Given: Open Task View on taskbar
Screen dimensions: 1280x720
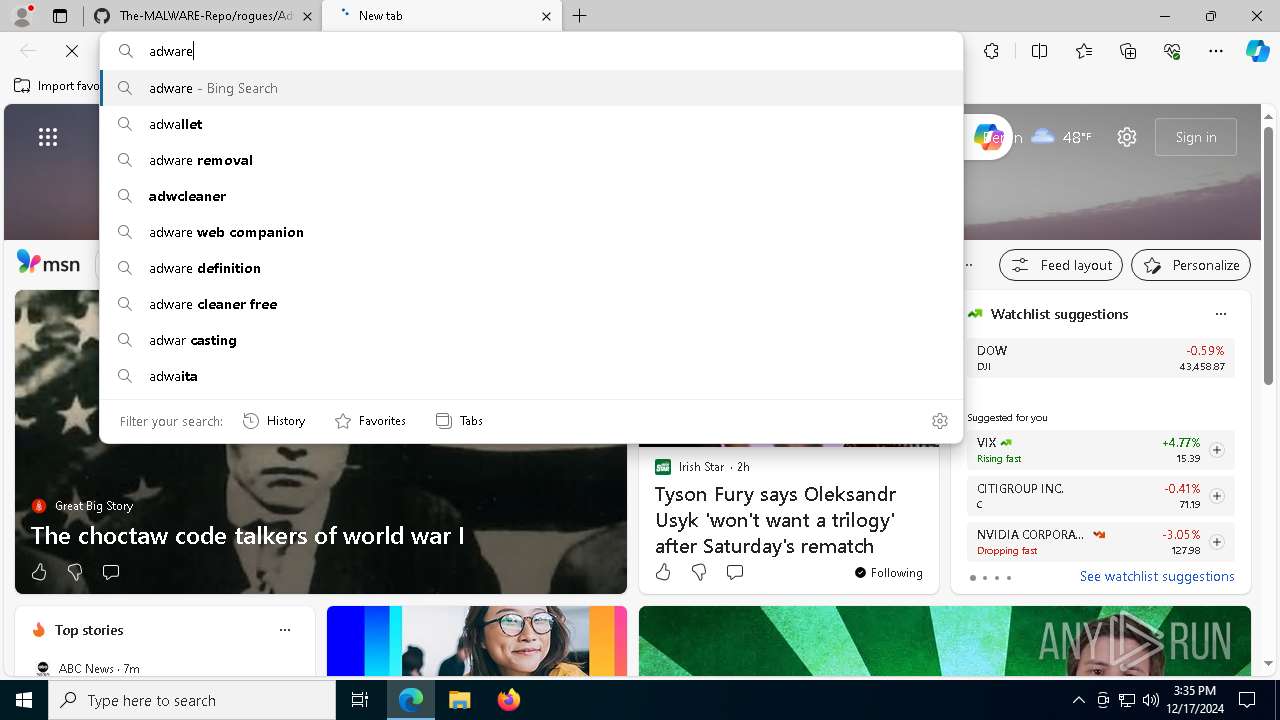Looking at the screenshot, I should point(360,700).
